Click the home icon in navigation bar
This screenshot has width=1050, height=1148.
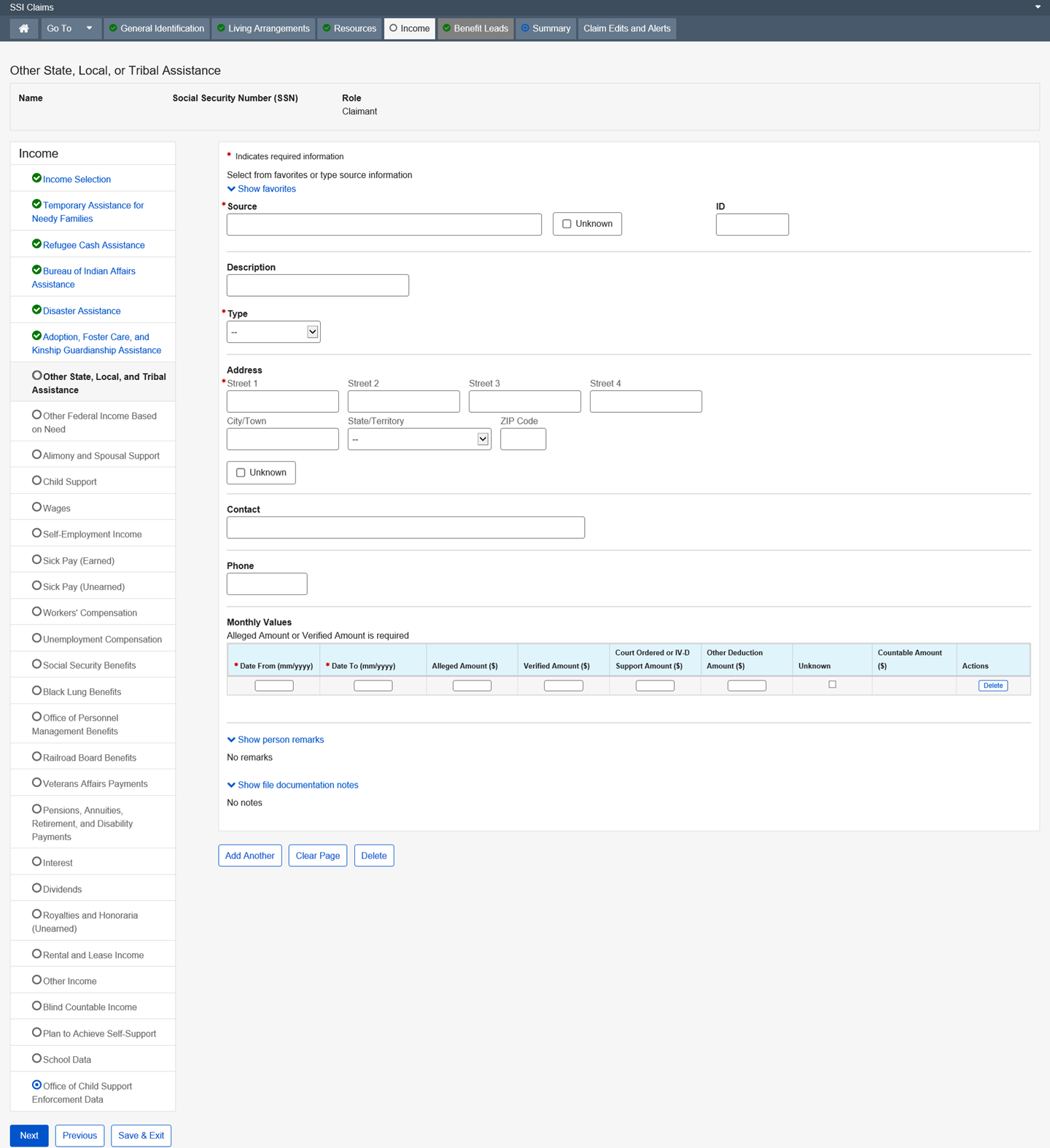pos(24,28)
